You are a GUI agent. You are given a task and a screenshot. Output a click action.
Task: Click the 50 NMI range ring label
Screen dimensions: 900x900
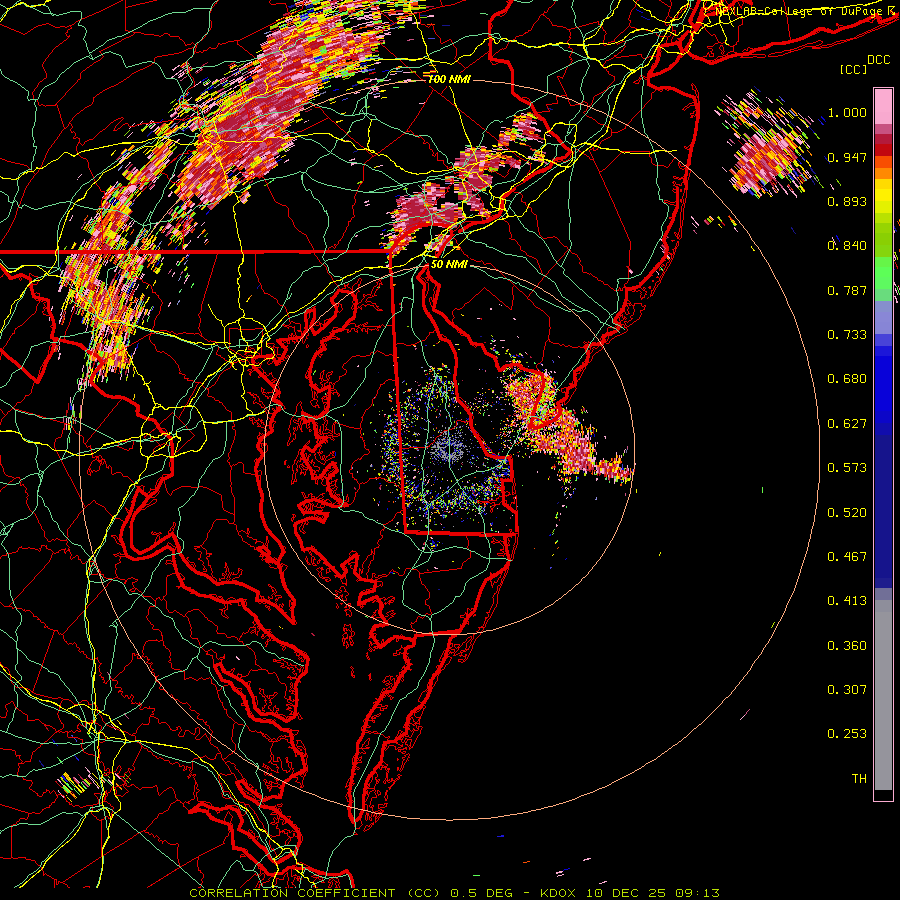tap(449, 265)
